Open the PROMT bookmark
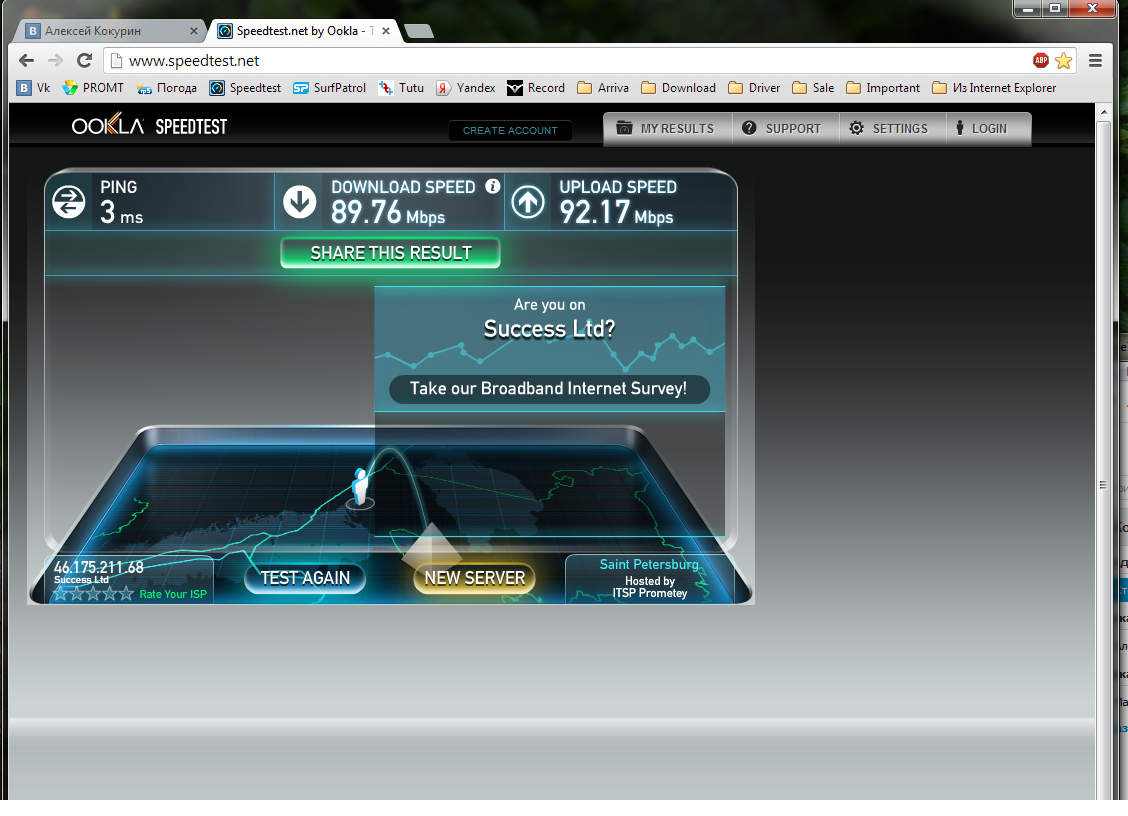Image resolution: width=1128 pixels, height=816 pixels. point(93,88)
